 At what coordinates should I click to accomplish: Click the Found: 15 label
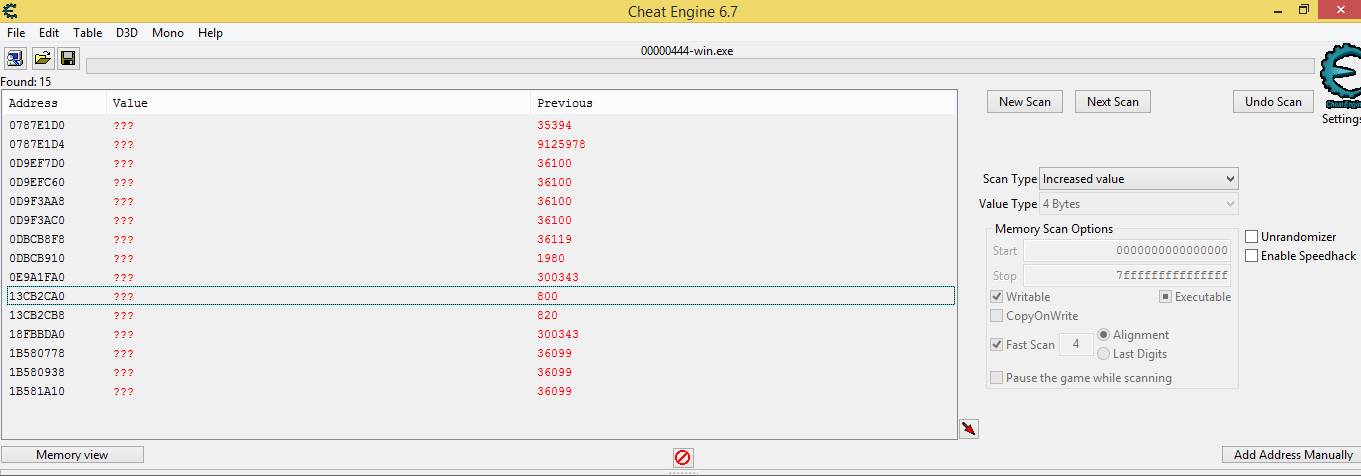tap(26, 82)
